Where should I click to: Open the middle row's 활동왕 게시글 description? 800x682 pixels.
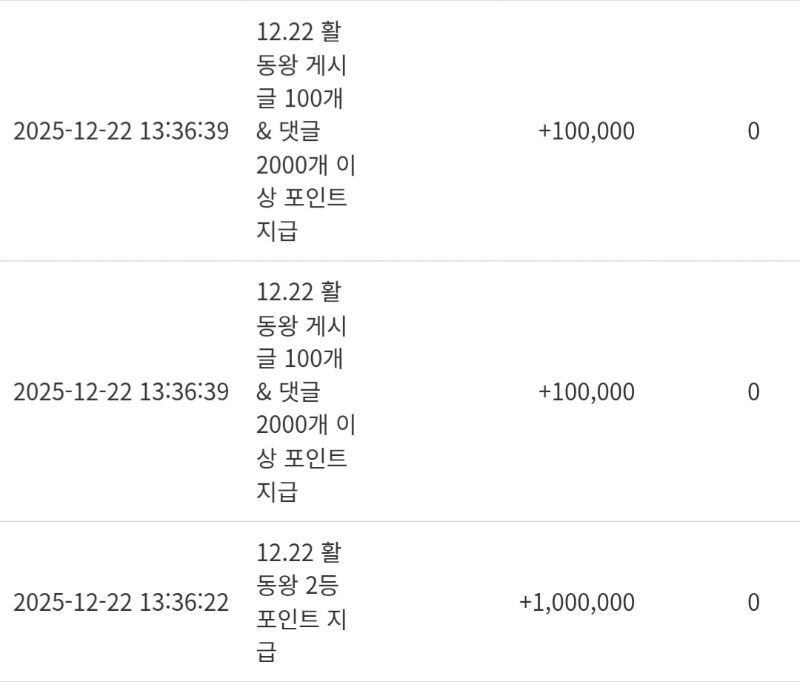302,391
